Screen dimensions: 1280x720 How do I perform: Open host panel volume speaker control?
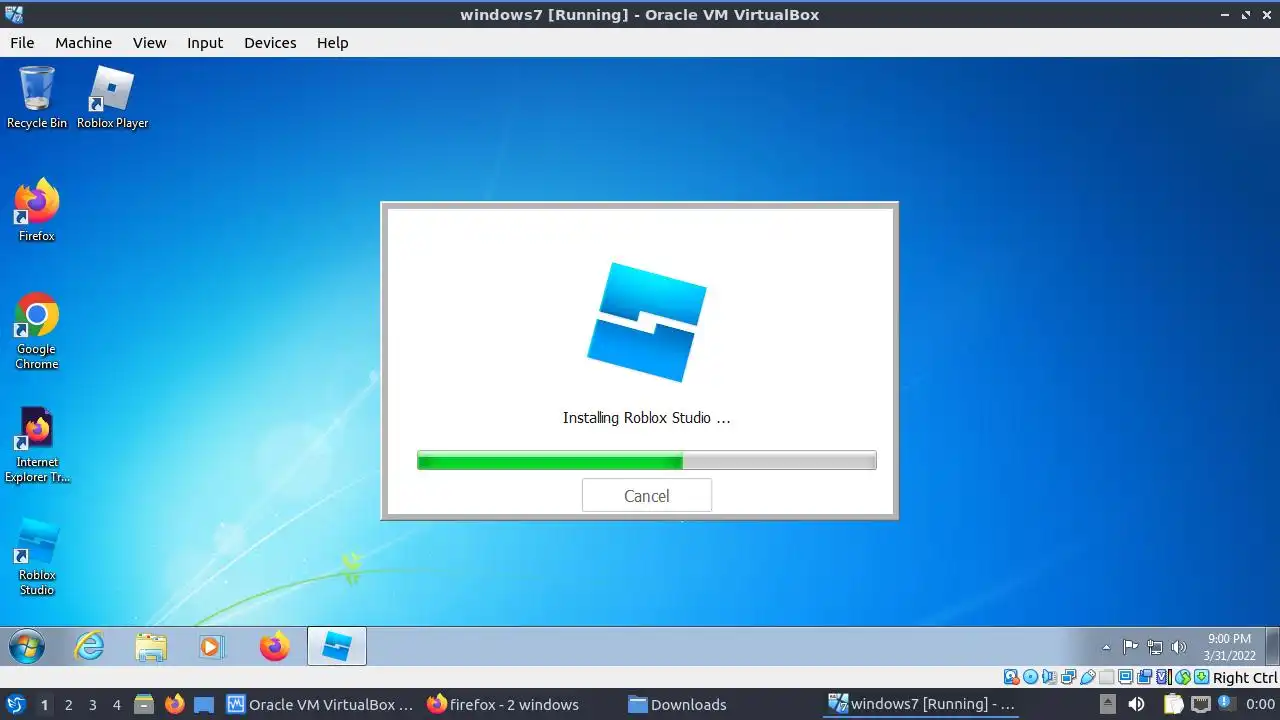point(1136,704)
